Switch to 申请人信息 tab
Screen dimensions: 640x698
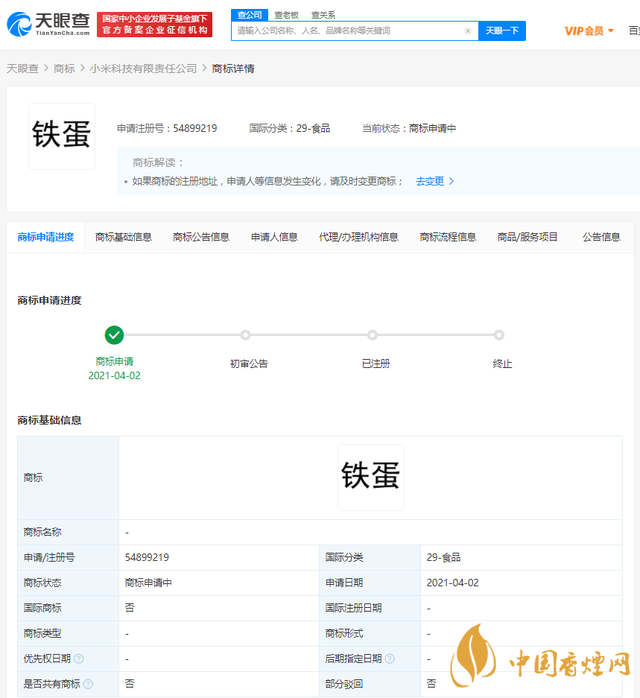tap(274, 237)
